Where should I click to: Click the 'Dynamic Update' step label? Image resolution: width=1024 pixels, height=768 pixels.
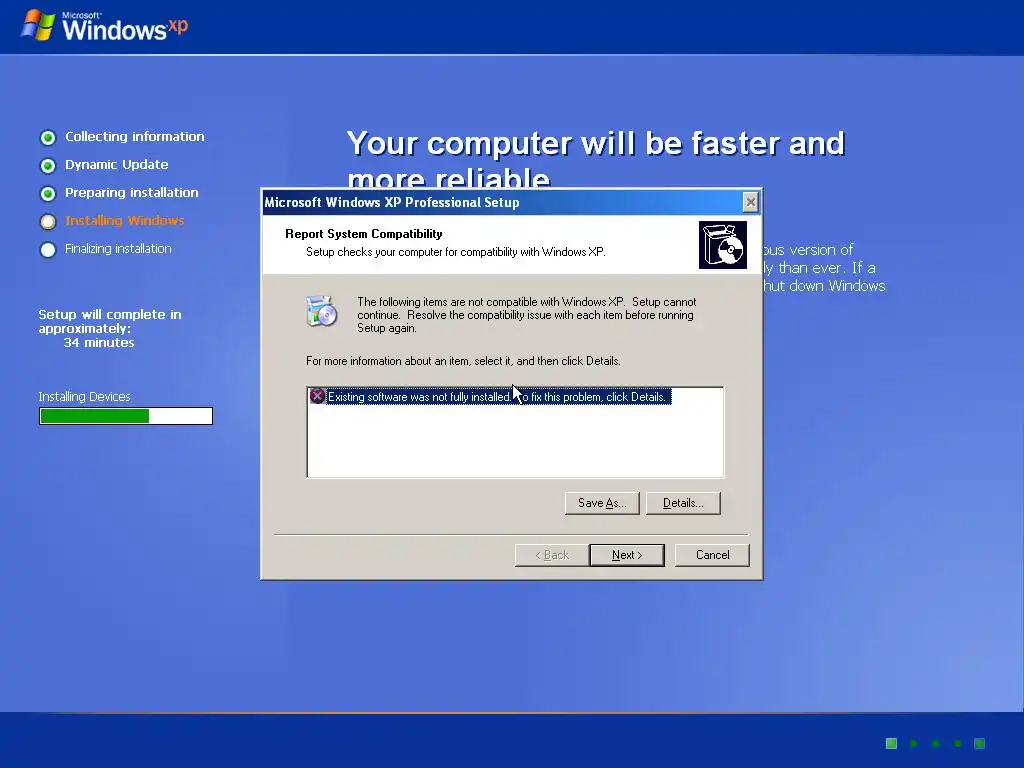(116, 165)
